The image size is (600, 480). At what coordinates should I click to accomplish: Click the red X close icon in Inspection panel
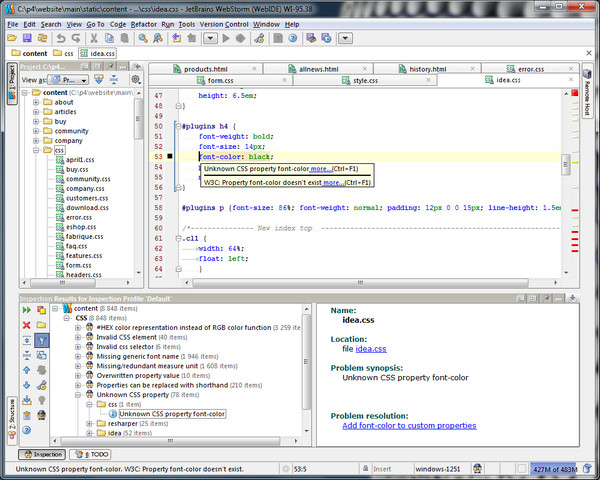27,325
